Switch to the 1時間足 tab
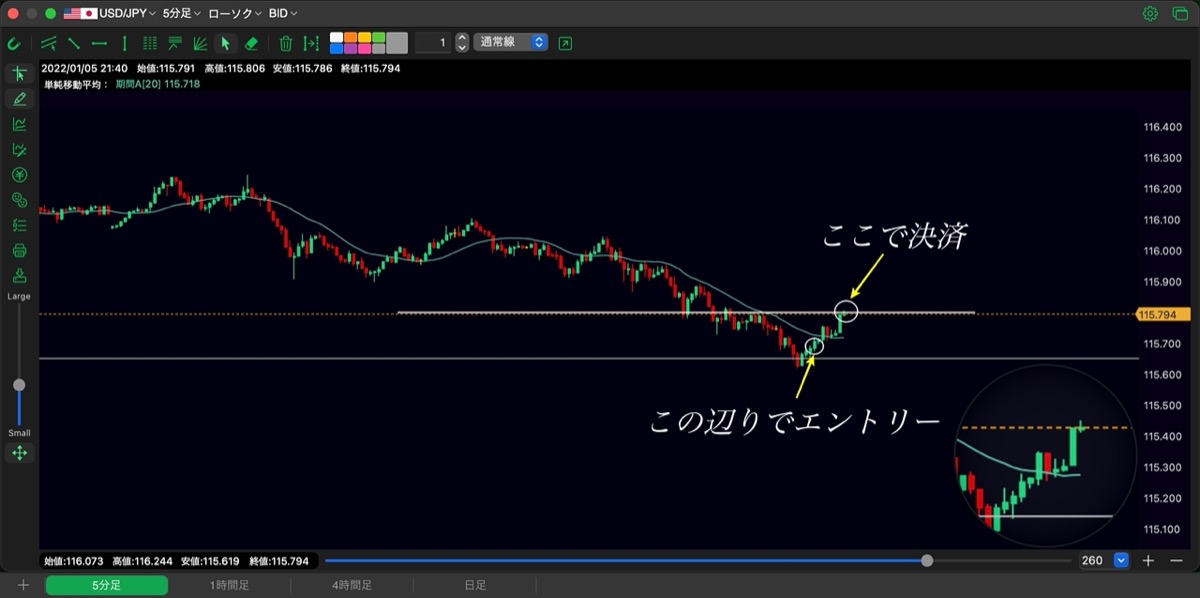Image resolution: width=1200 pixels, height=598 pixels. [229, 585]
